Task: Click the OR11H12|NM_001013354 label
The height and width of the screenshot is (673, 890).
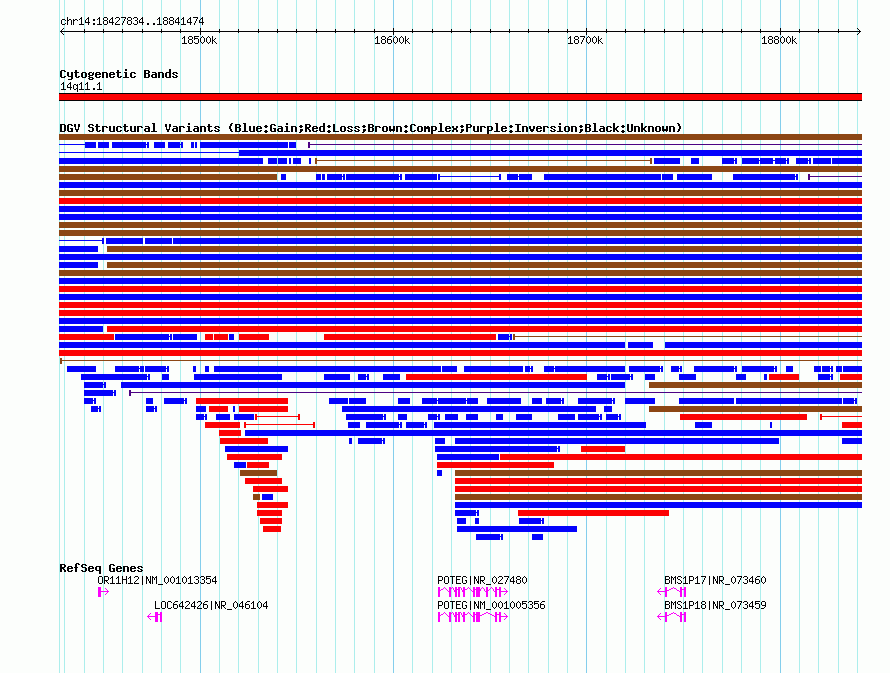Action: point(157,580)
